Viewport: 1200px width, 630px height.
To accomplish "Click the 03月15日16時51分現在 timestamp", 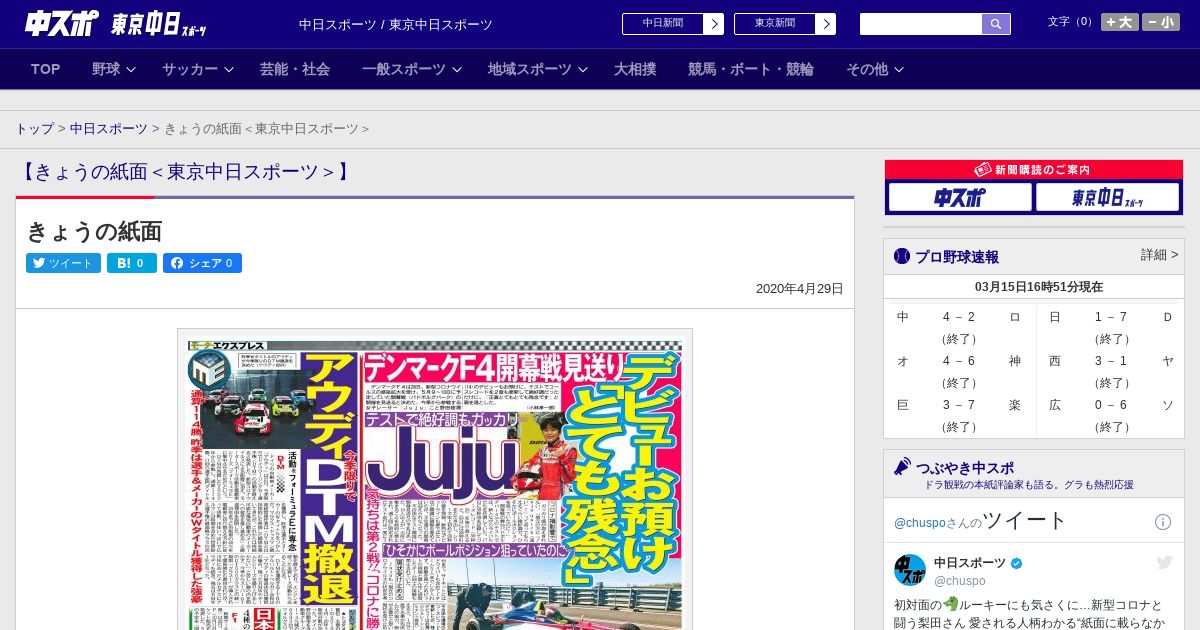I will [1039, 287].
